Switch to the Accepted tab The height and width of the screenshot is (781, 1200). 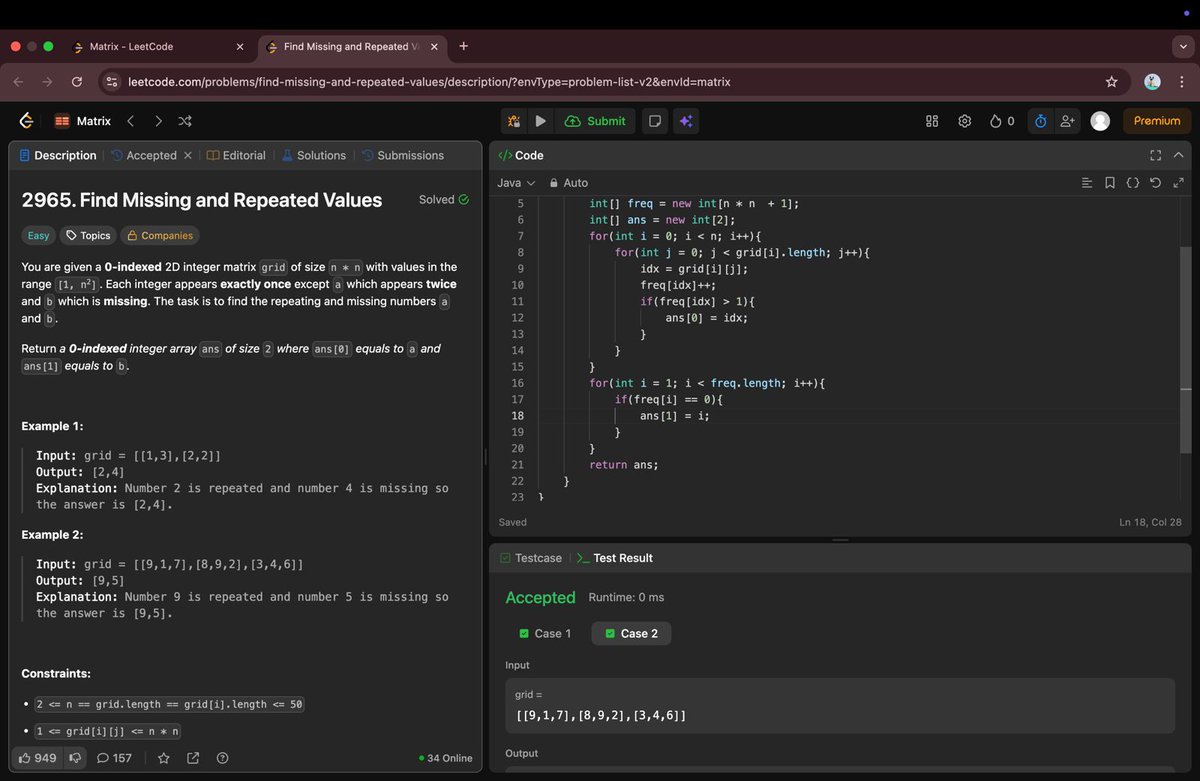tap(143, 155)
